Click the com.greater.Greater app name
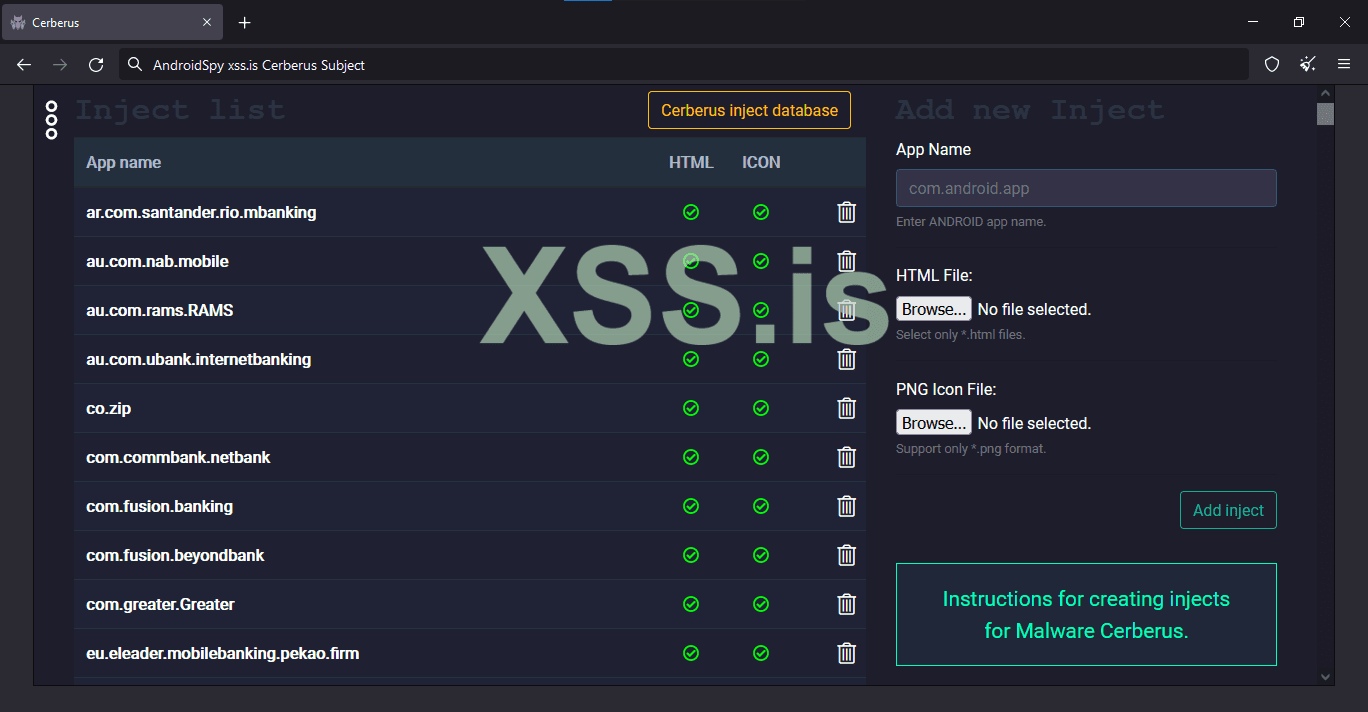Image resolution: width=1368 pixels, height=712 pixels. [x=160, y=604]
